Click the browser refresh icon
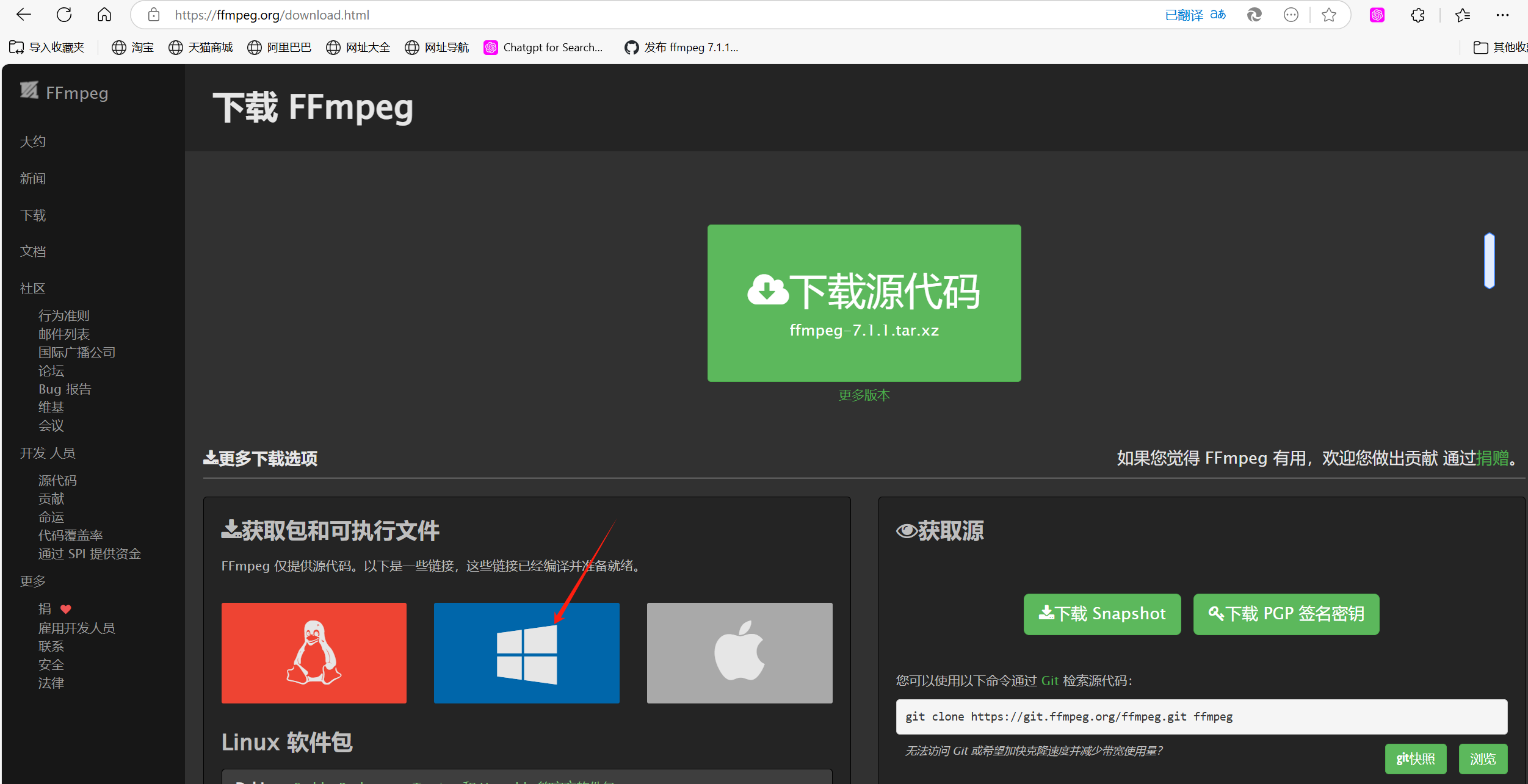1528x784 pixels. pyautogui.click(x=64, y=15)
